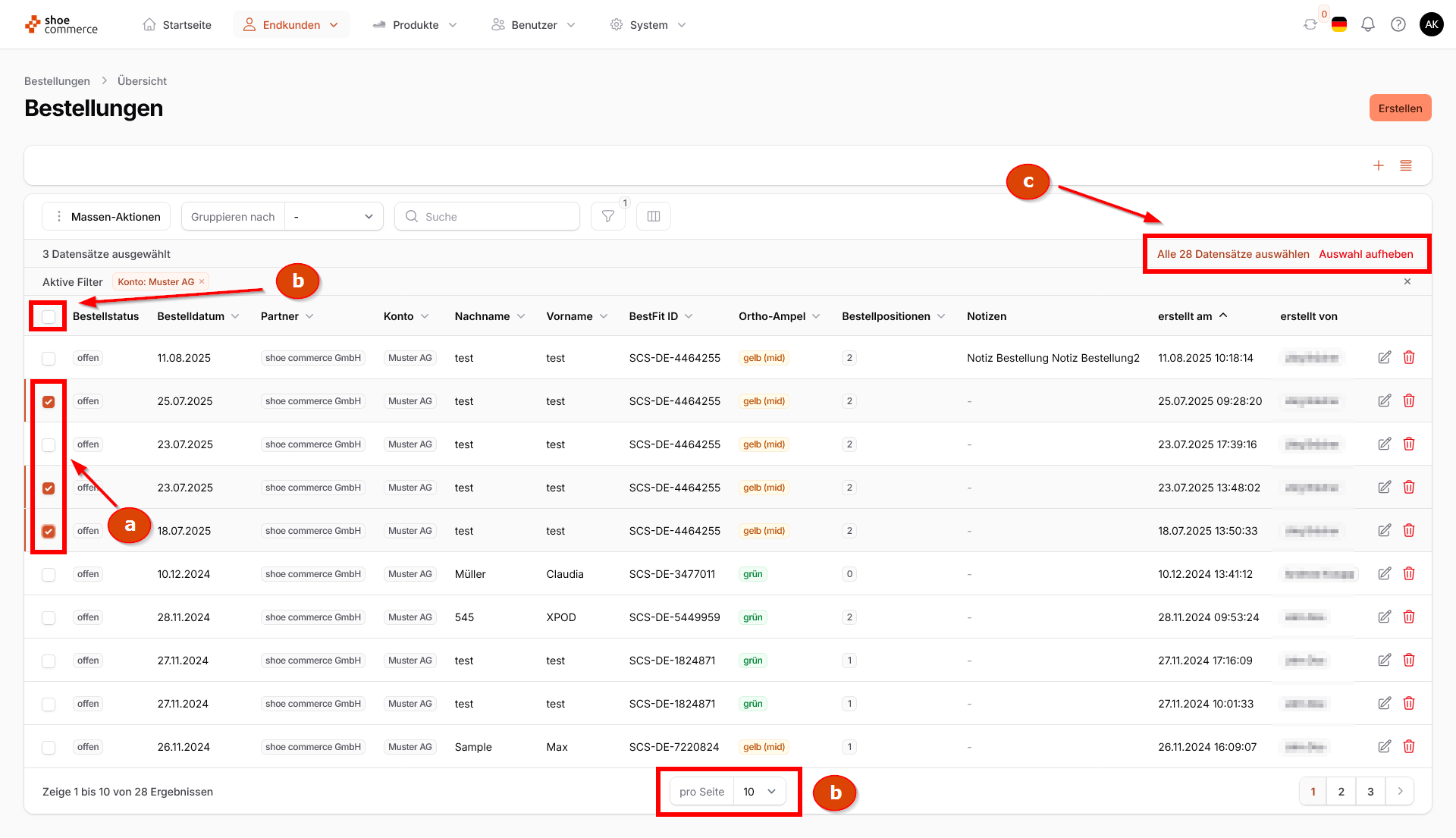Open the System menu
Screen dimensions: 1456x838
(648, 25)
